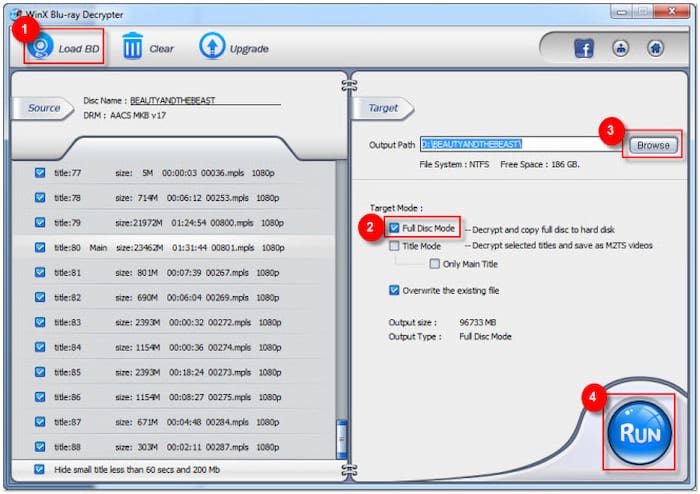Click the Output Type Full Disc Mode value
This screenshot has height=494, width=700.
pos(485,336)
